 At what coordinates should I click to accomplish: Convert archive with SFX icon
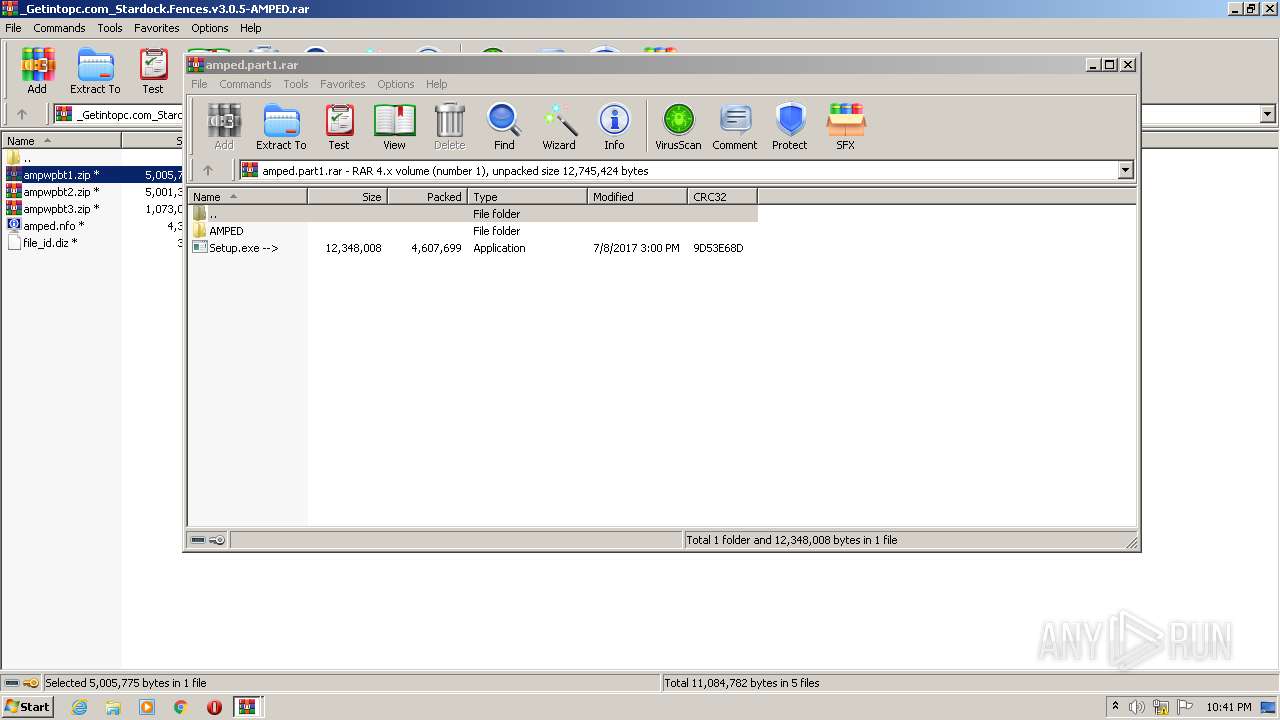846,127
